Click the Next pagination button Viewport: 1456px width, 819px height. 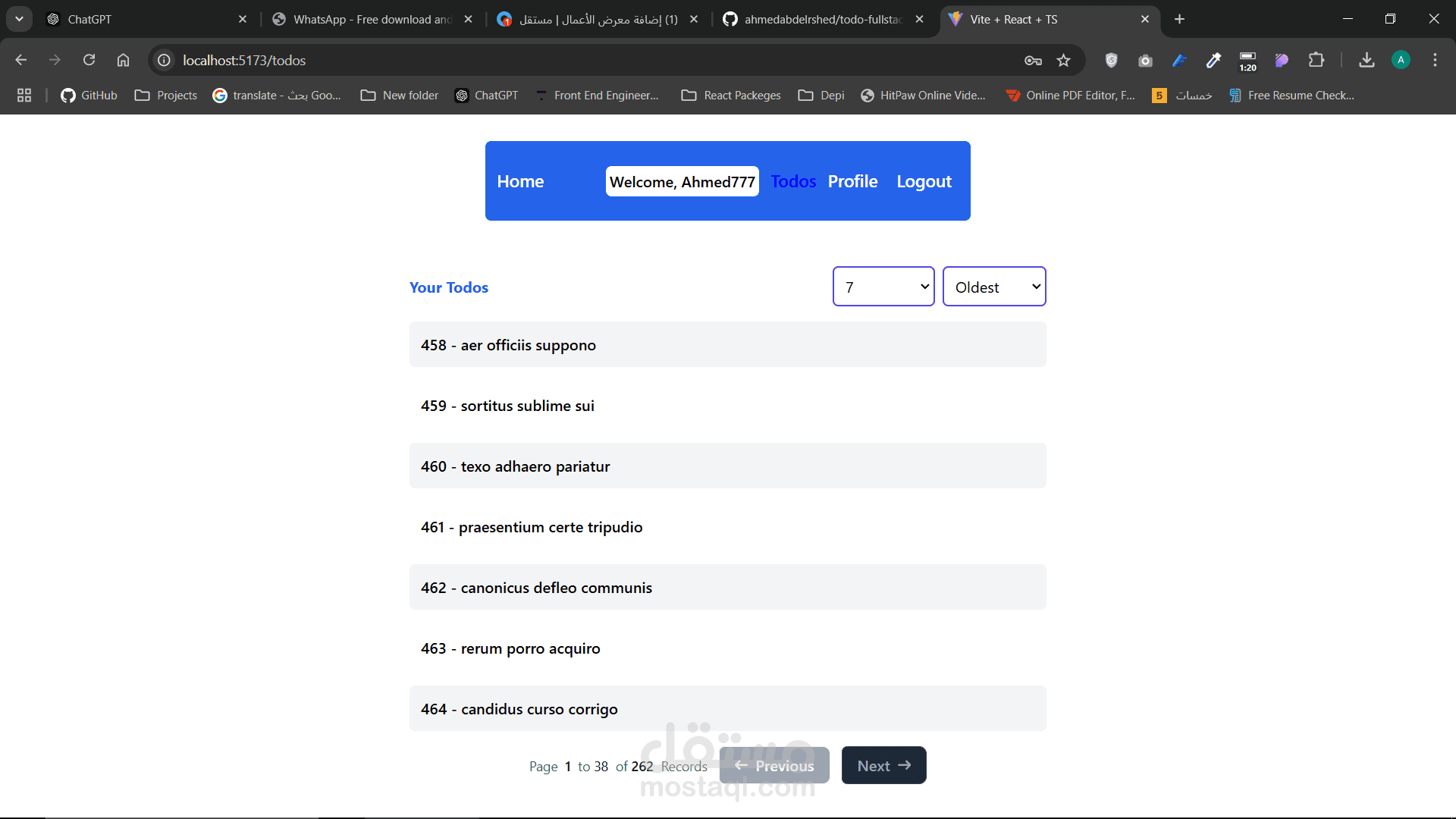883,766
